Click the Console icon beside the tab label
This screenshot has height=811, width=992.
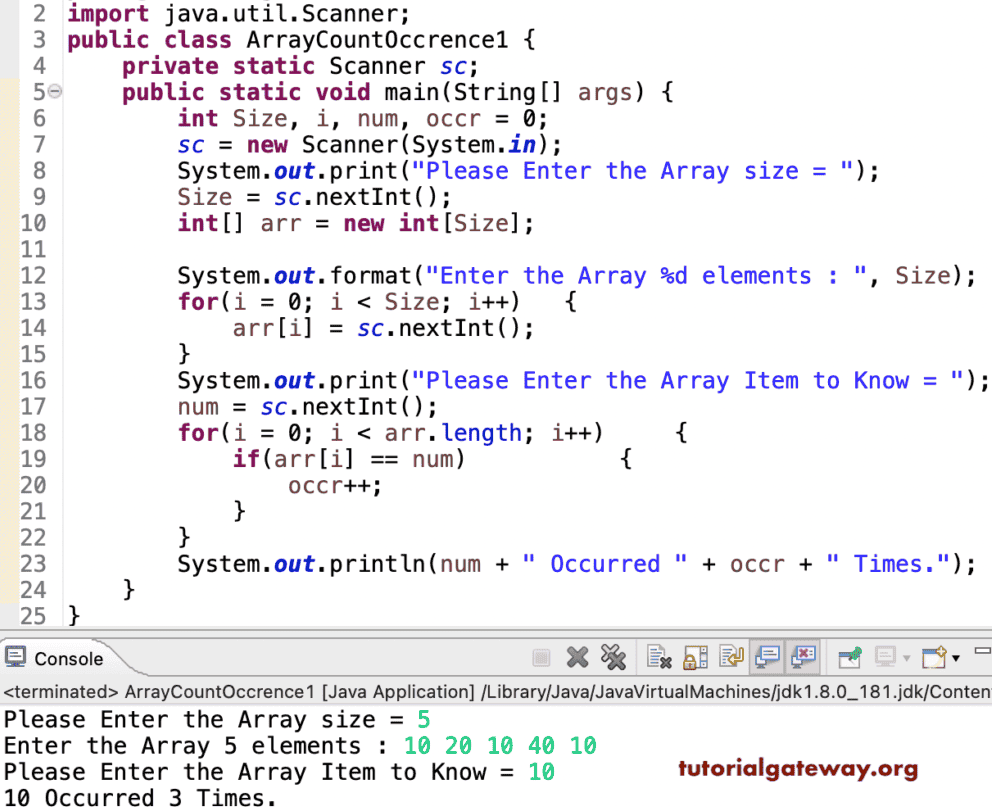(x=16, y=657)
